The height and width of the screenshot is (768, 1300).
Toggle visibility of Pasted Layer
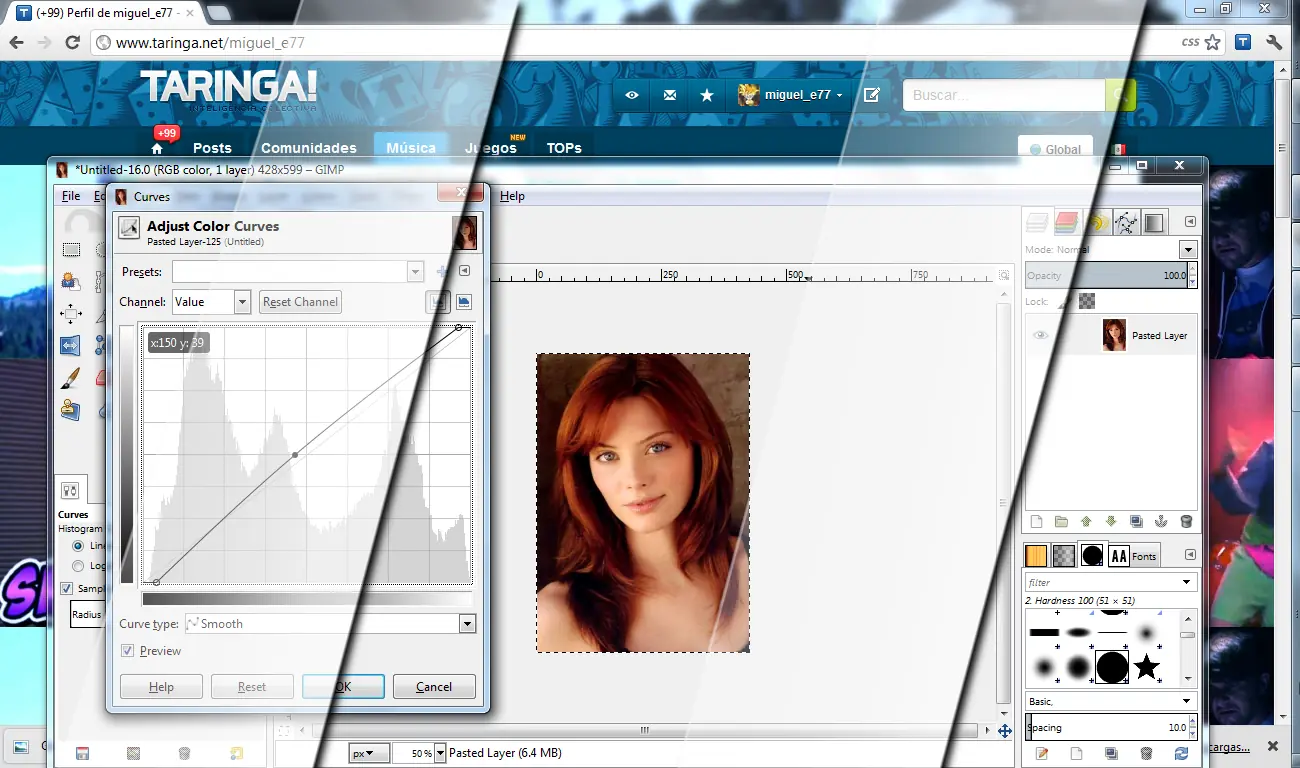[1041, 336]
